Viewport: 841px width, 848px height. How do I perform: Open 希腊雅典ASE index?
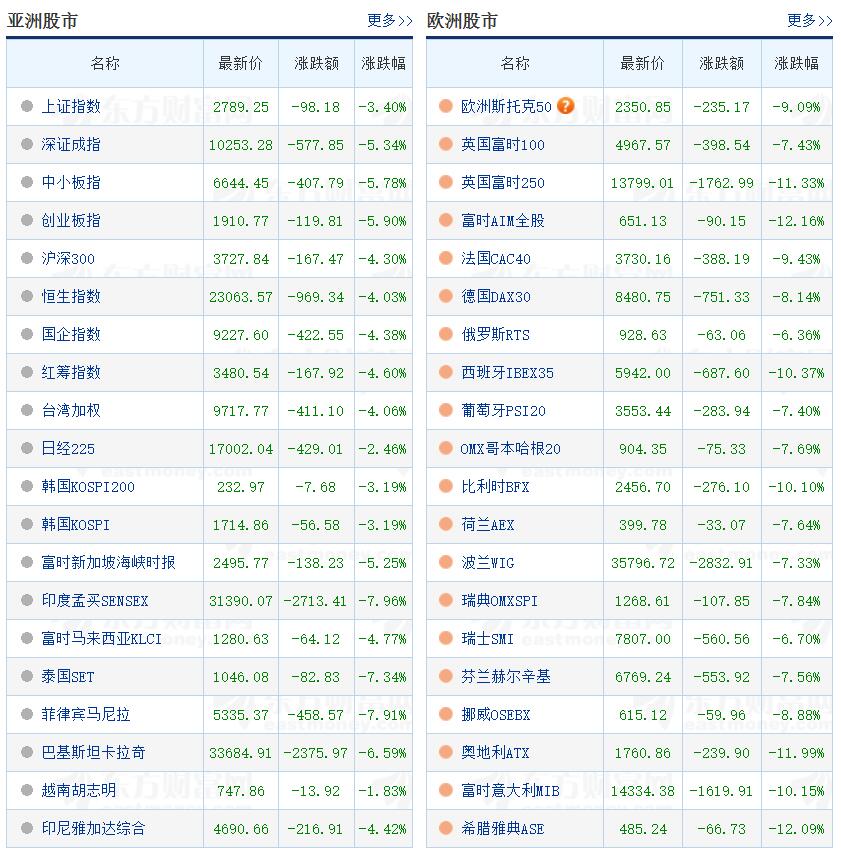pos(502,829)
